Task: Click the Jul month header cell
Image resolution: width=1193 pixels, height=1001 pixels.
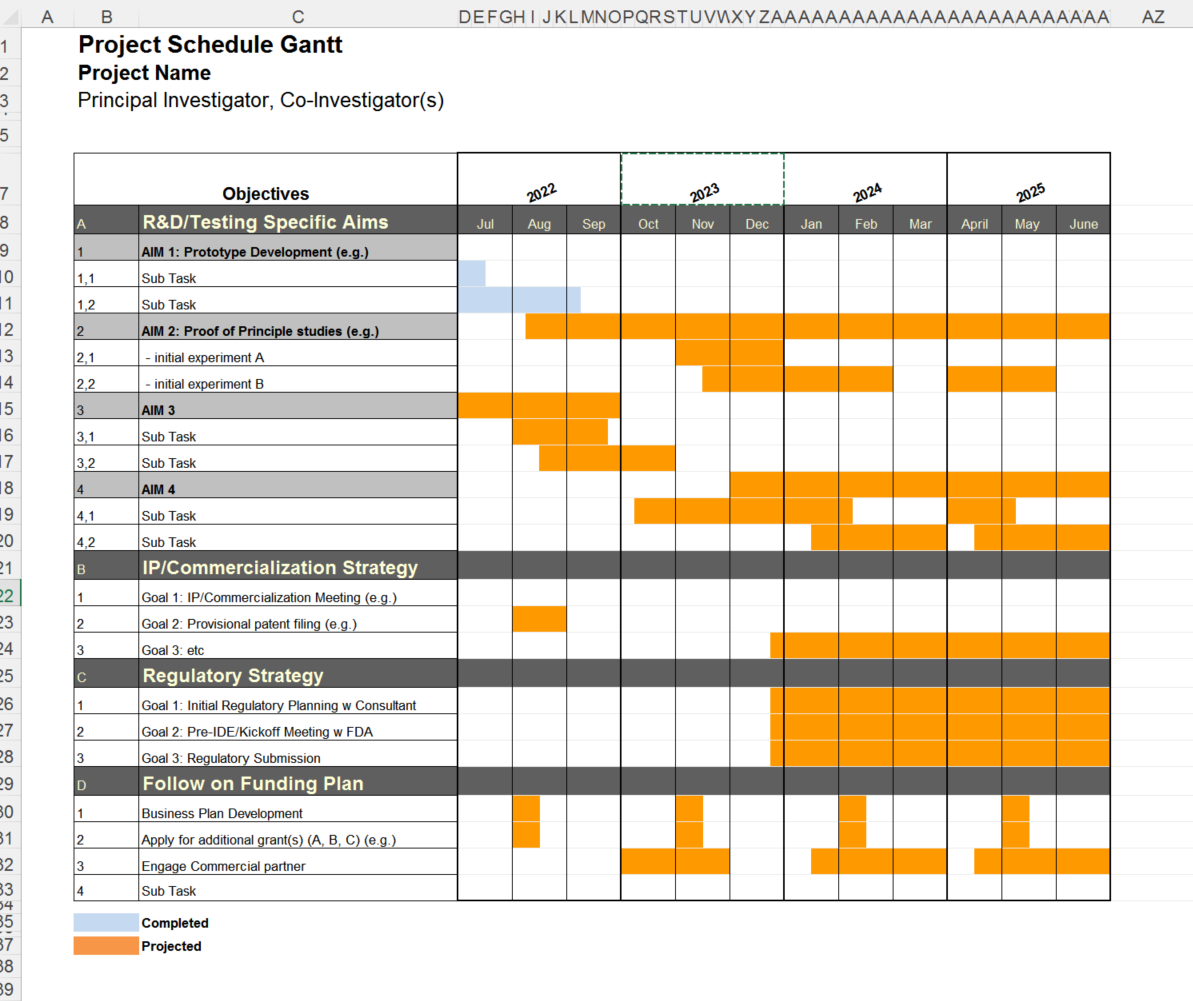Action: [485, 222]
